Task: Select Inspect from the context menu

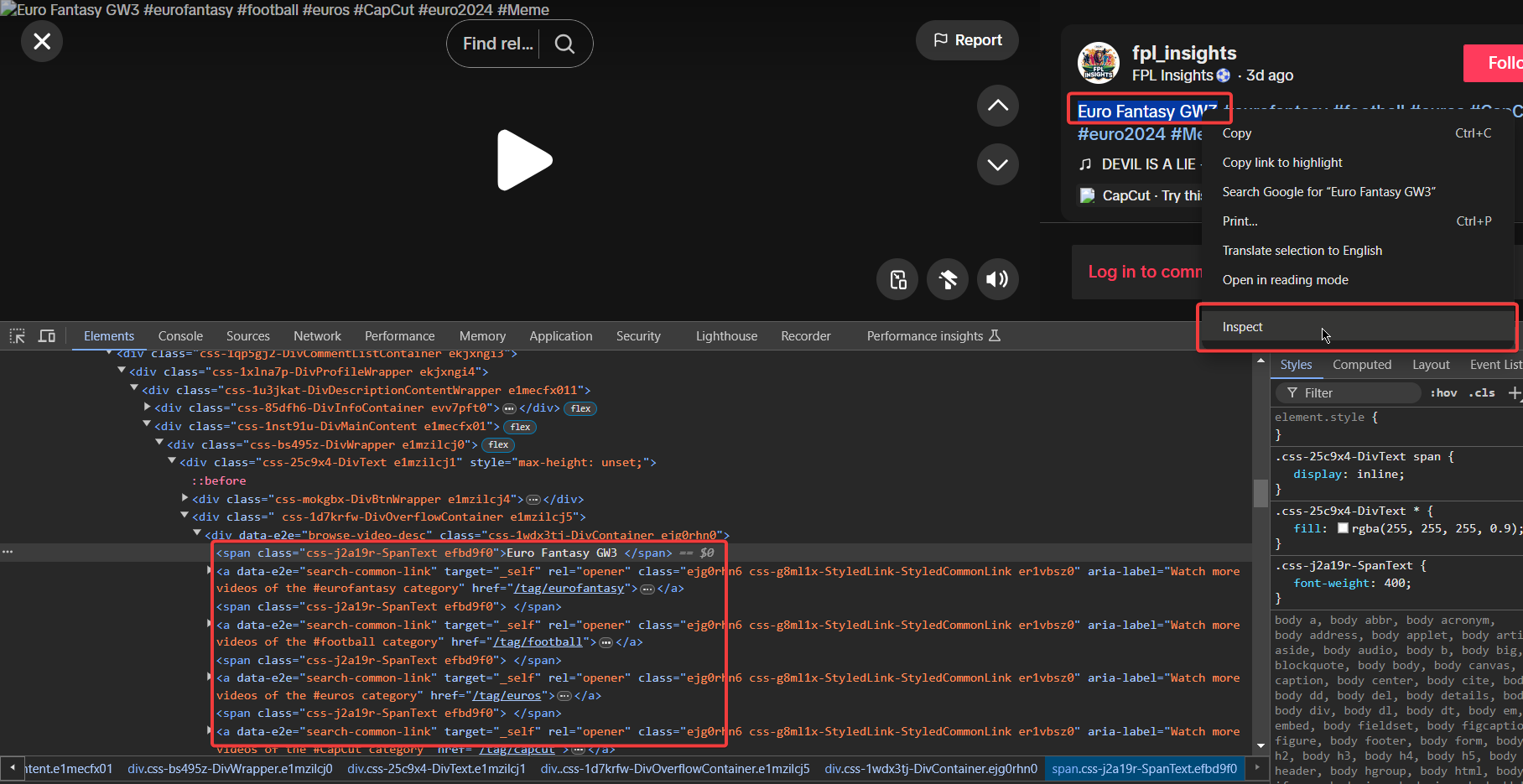Action: [x=1242, y=327]
